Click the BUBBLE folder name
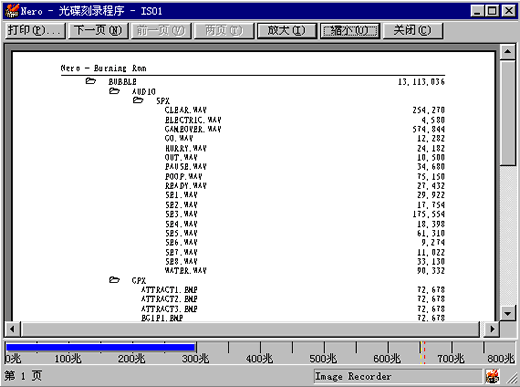 (x=122, y=82)
